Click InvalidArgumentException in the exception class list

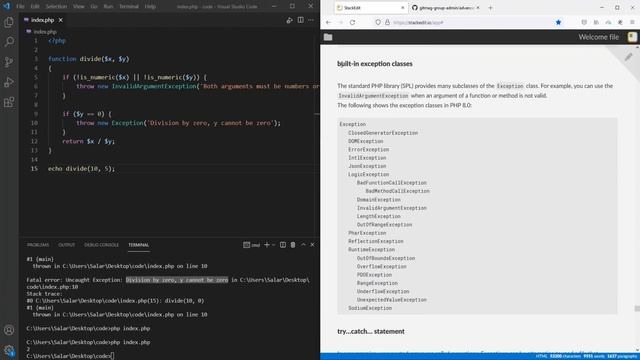391,208
